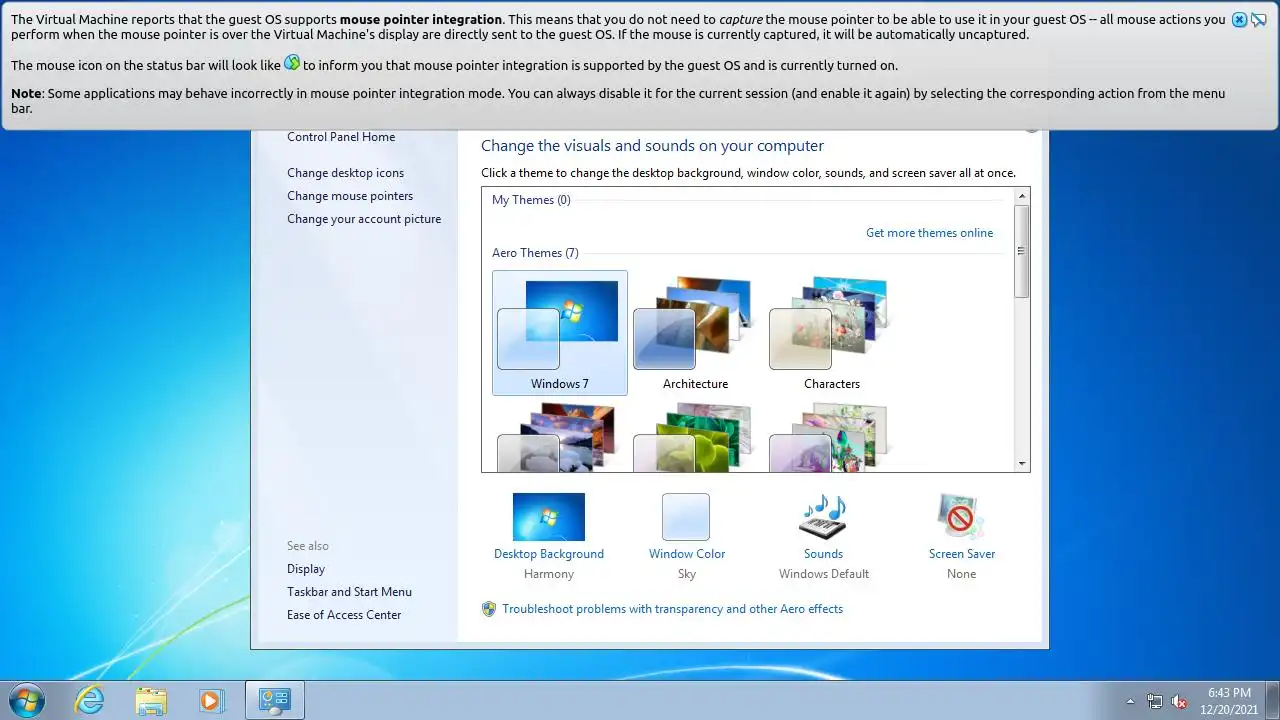The image size is (1280, 720).
Task: Open the clock showing 6:43 PM
Action: [x=1229, y=700]
